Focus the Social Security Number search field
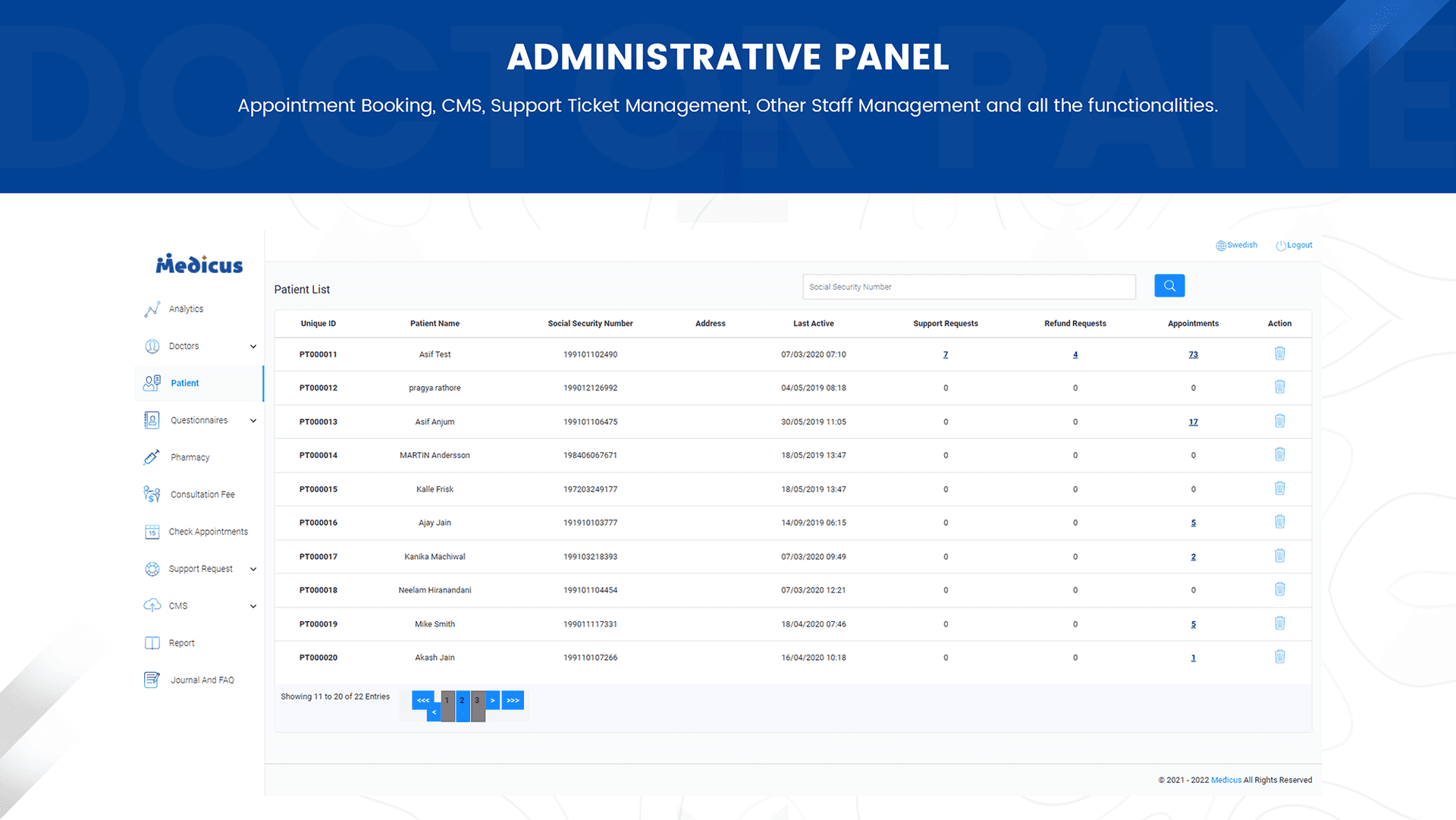 click(x=968, y=287)
